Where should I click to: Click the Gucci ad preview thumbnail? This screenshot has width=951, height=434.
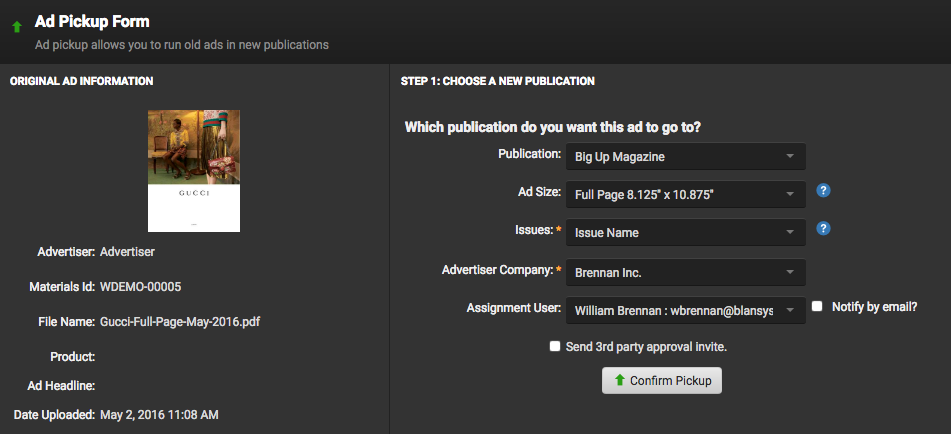(x=194, y=170)
